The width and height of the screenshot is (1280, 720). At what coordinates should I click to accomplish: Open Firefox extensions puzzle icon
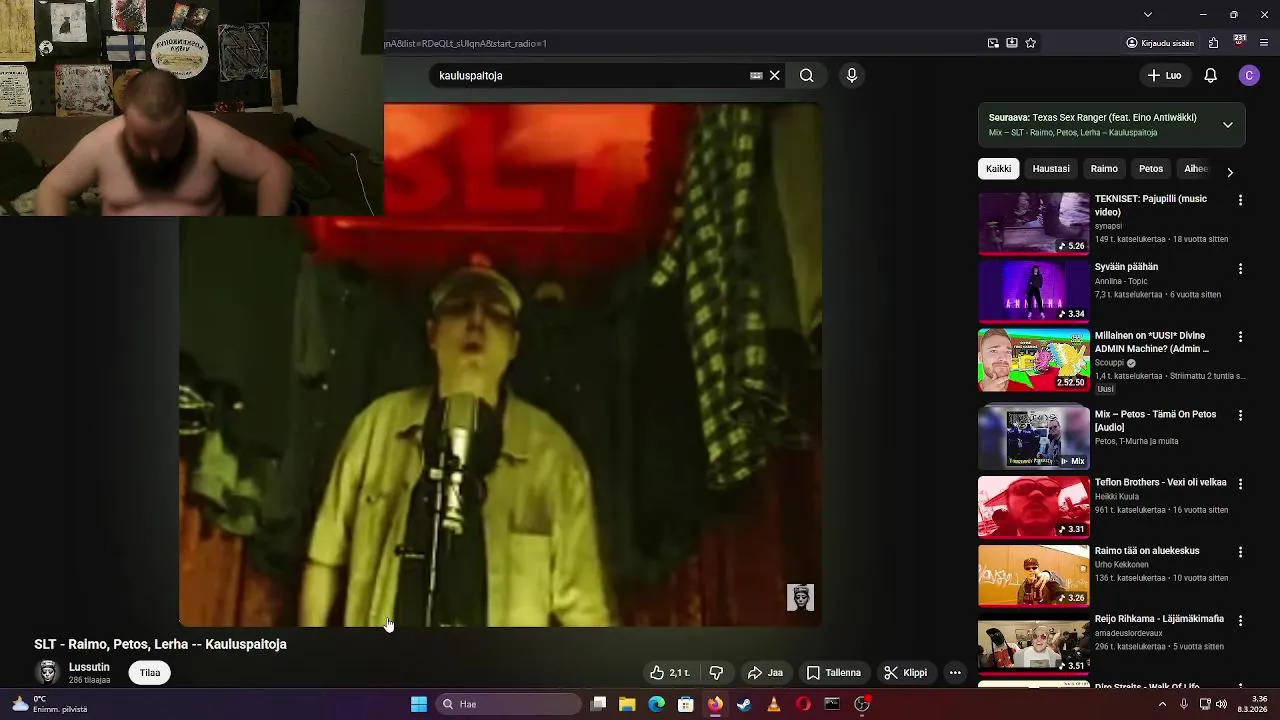tap(1214, 43)
